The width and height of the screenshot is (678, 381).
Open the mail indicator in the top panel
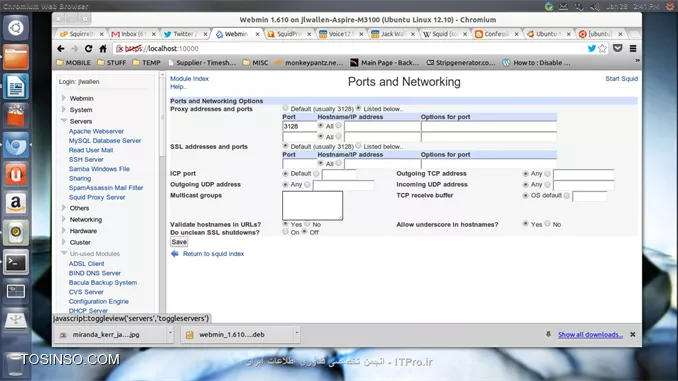pos(563,6)
